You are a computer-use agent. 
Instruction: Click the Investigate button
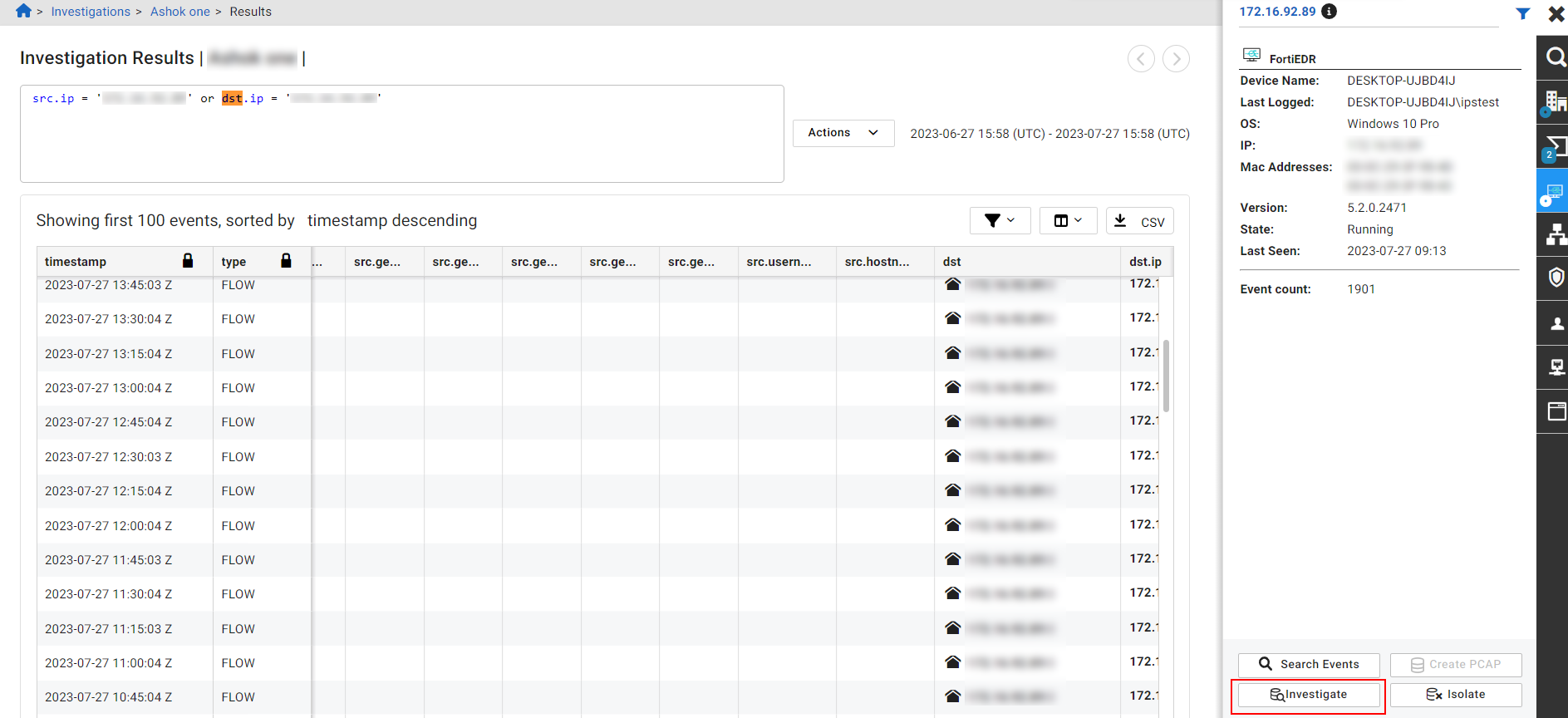(x=1309, y=695)
